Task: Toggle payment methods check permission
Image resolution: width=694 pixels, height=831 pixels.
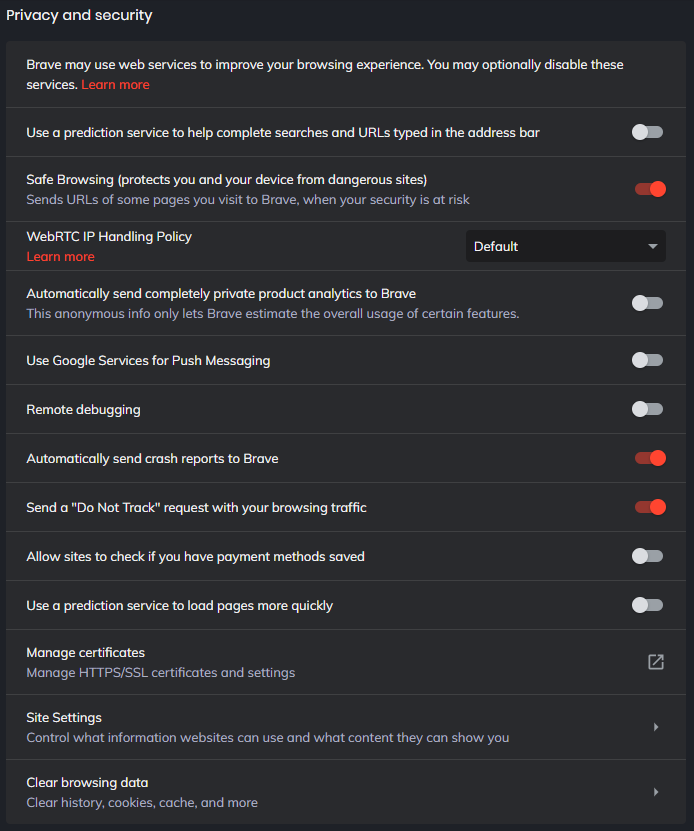Action: pos(648,556)
